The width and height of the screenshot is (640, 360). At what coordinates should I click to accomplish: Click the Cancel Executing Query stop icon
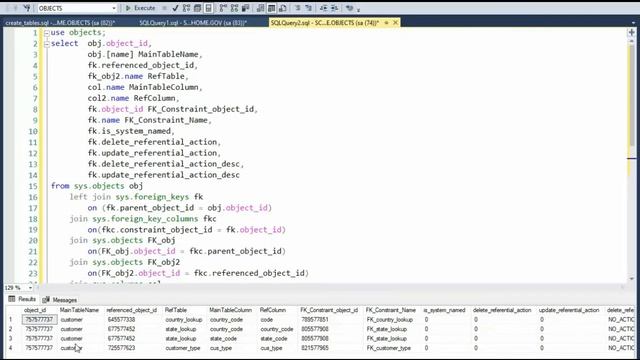tap(164, 8)
